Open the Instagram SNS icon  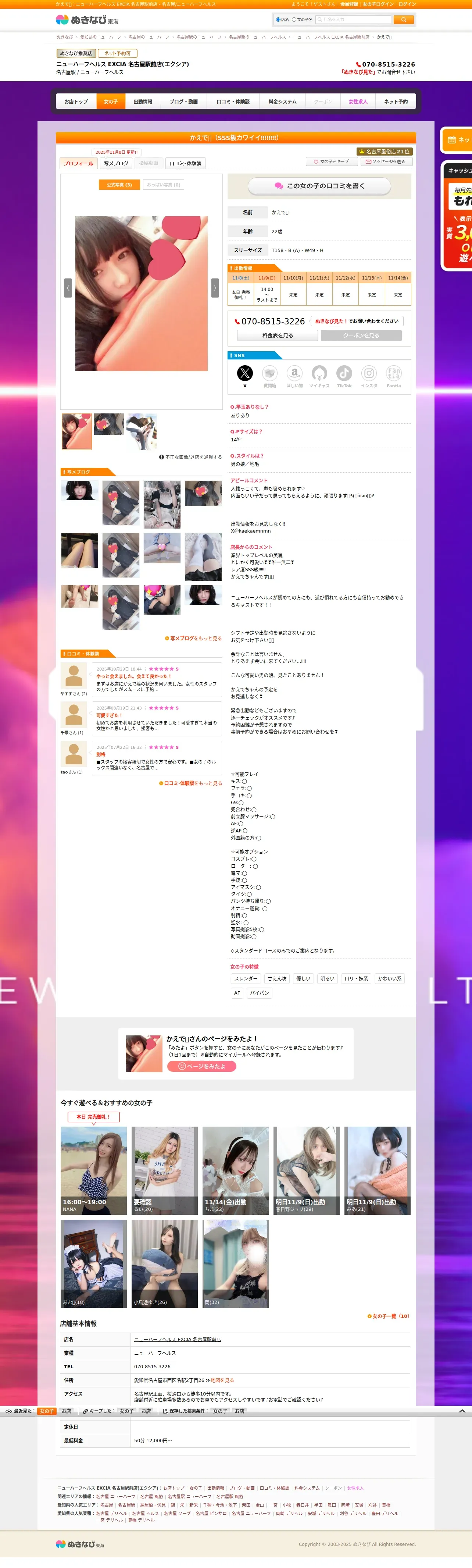point(369,373)
